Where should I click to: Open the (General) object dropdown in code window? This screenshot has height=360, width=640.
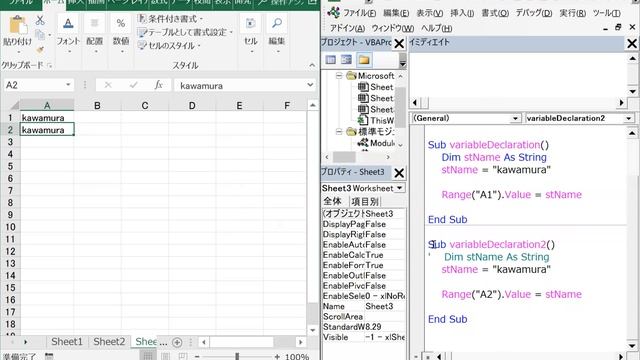[x=516, y=118]
